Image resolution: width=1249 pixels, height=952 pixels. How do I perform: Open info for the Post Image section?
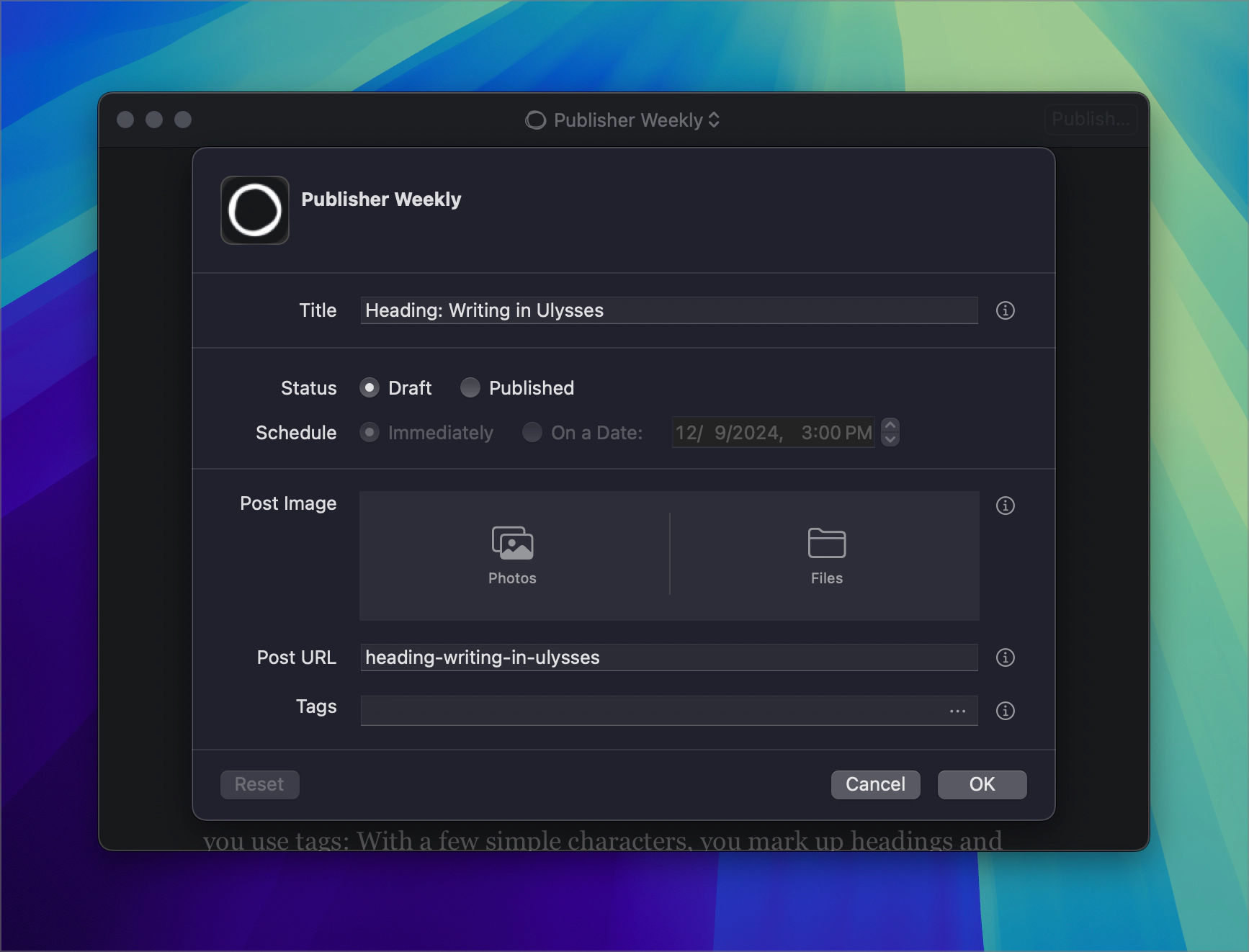coord(1005,506)
